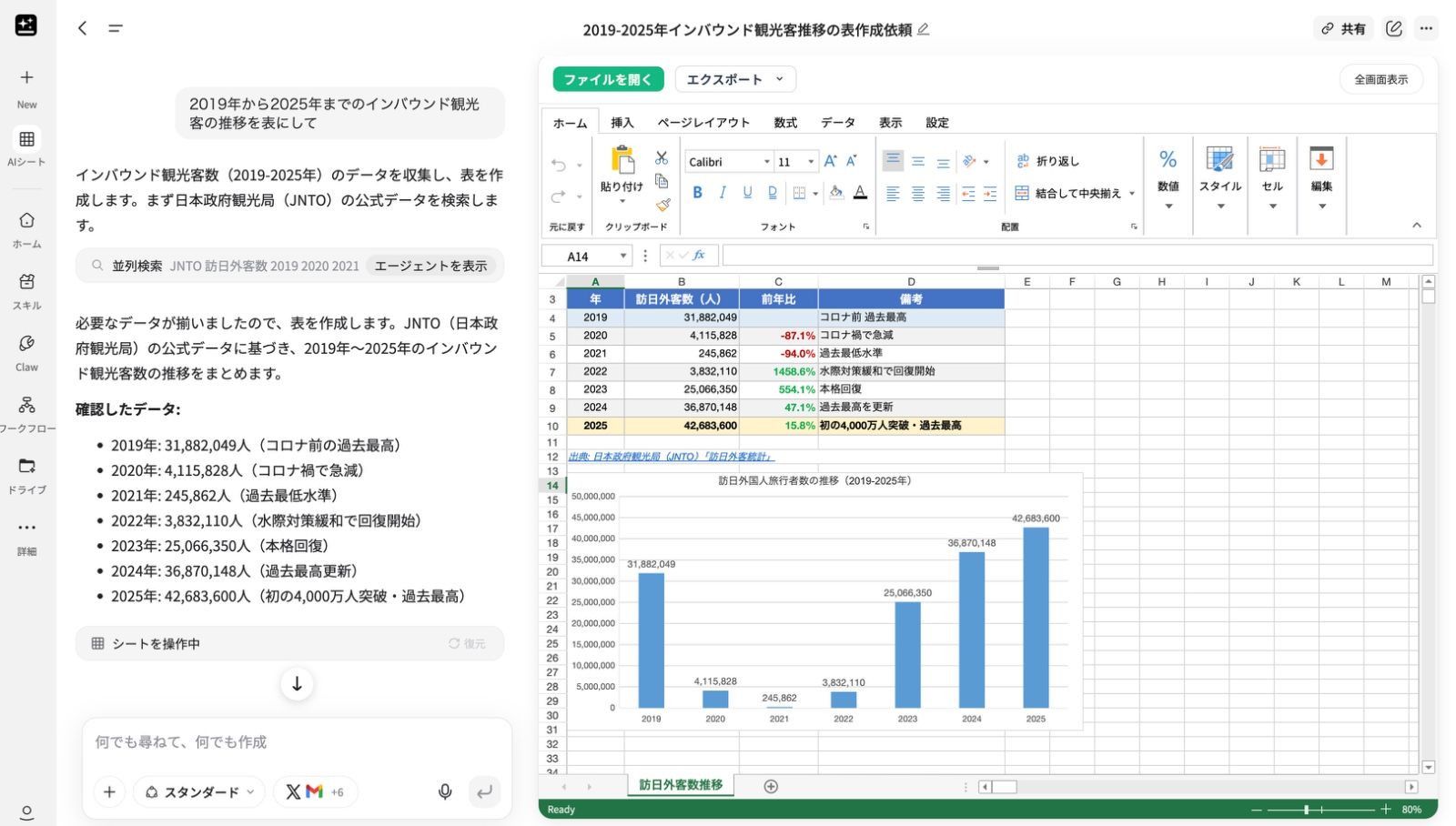Toggle underline formatting in ribbon
The width and height of the screenshot is (1456, 826).
click(747, 193)
